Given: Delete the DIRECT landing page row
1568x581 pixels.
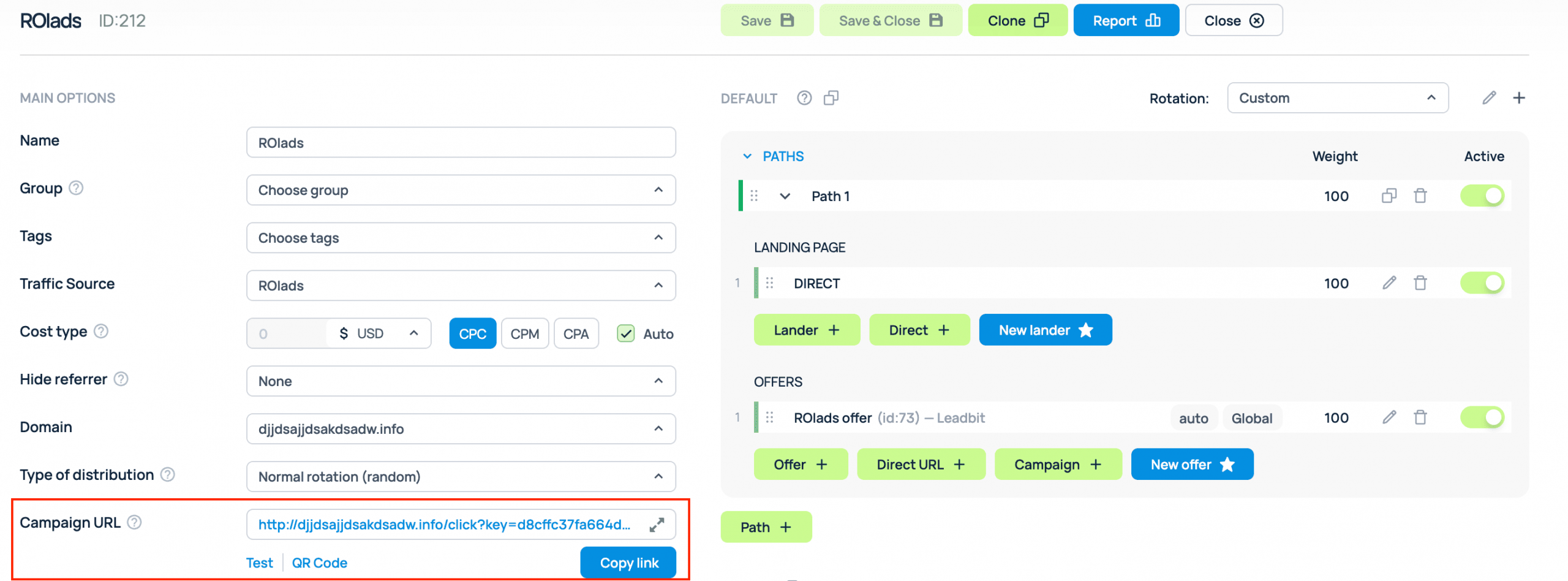Looking at the screenshot, I should 1420,283.
